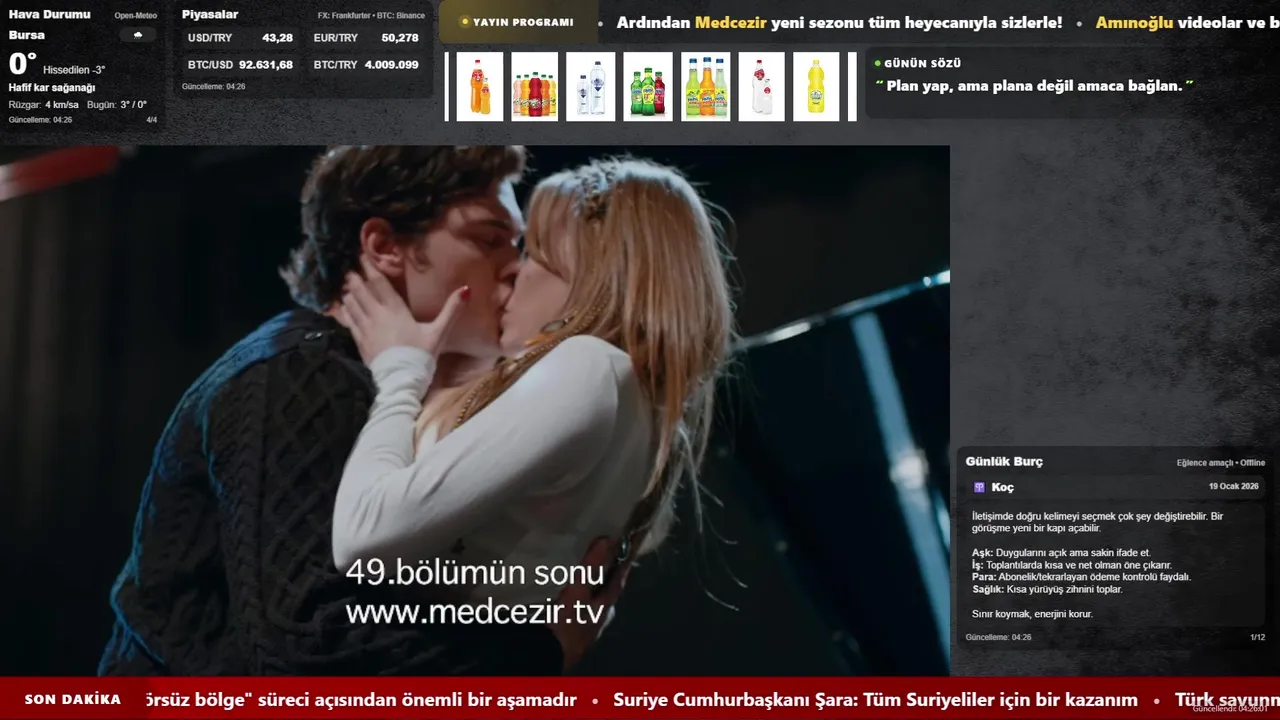Click the 0° temperature reading
The height and width of the screenshot is (720, 1280).
pyautogui.click(x=22, y=64)
